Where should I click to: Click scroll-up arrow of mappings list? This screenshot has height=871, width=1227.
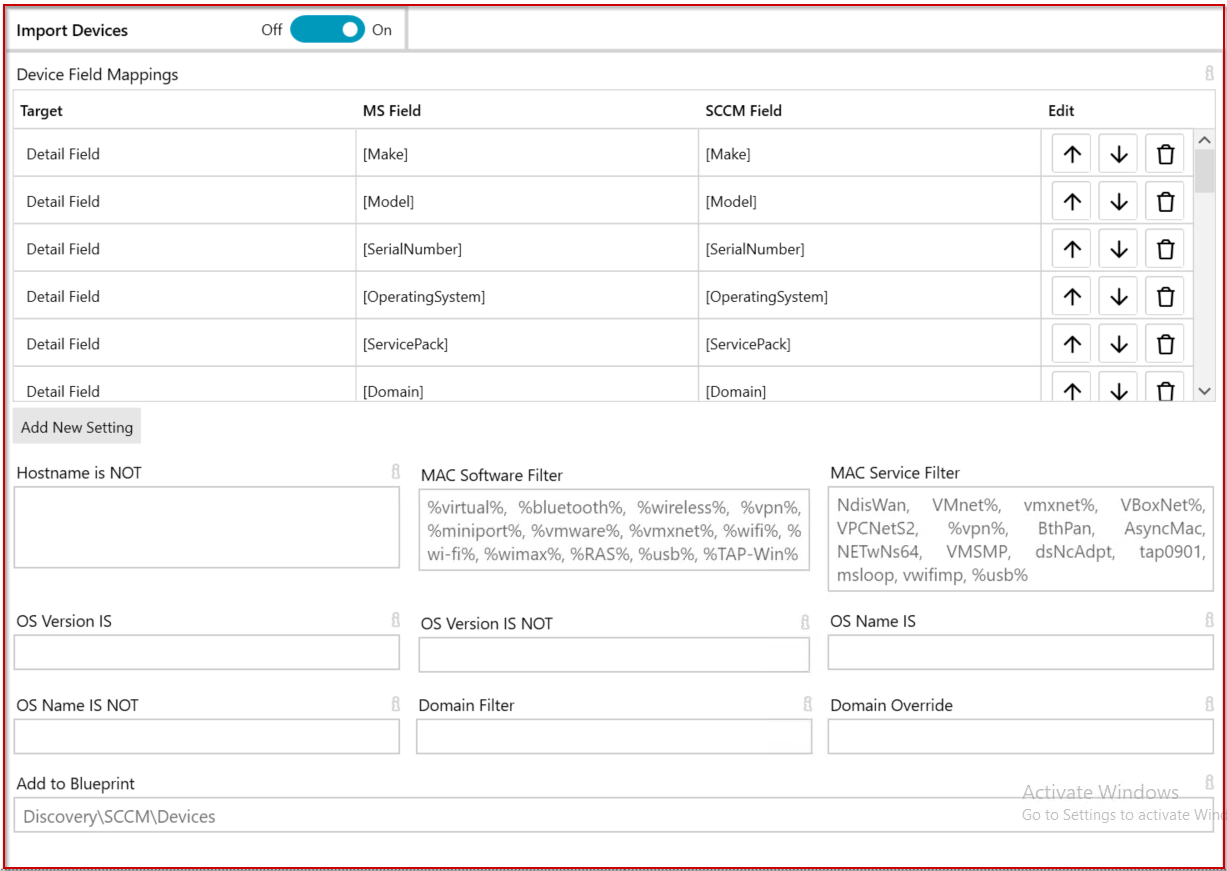coord(1204,141)
